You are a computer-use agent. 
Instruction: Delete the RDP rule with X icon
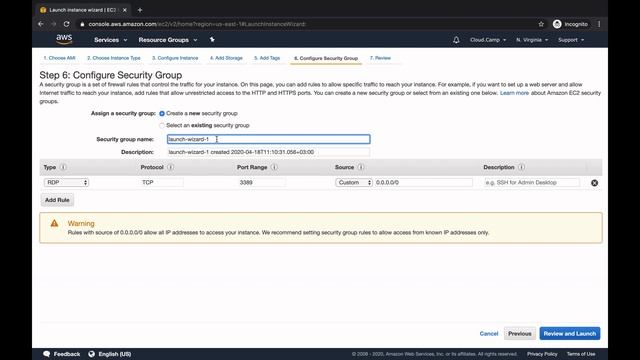pyautogui.click(x=595, y=183)
